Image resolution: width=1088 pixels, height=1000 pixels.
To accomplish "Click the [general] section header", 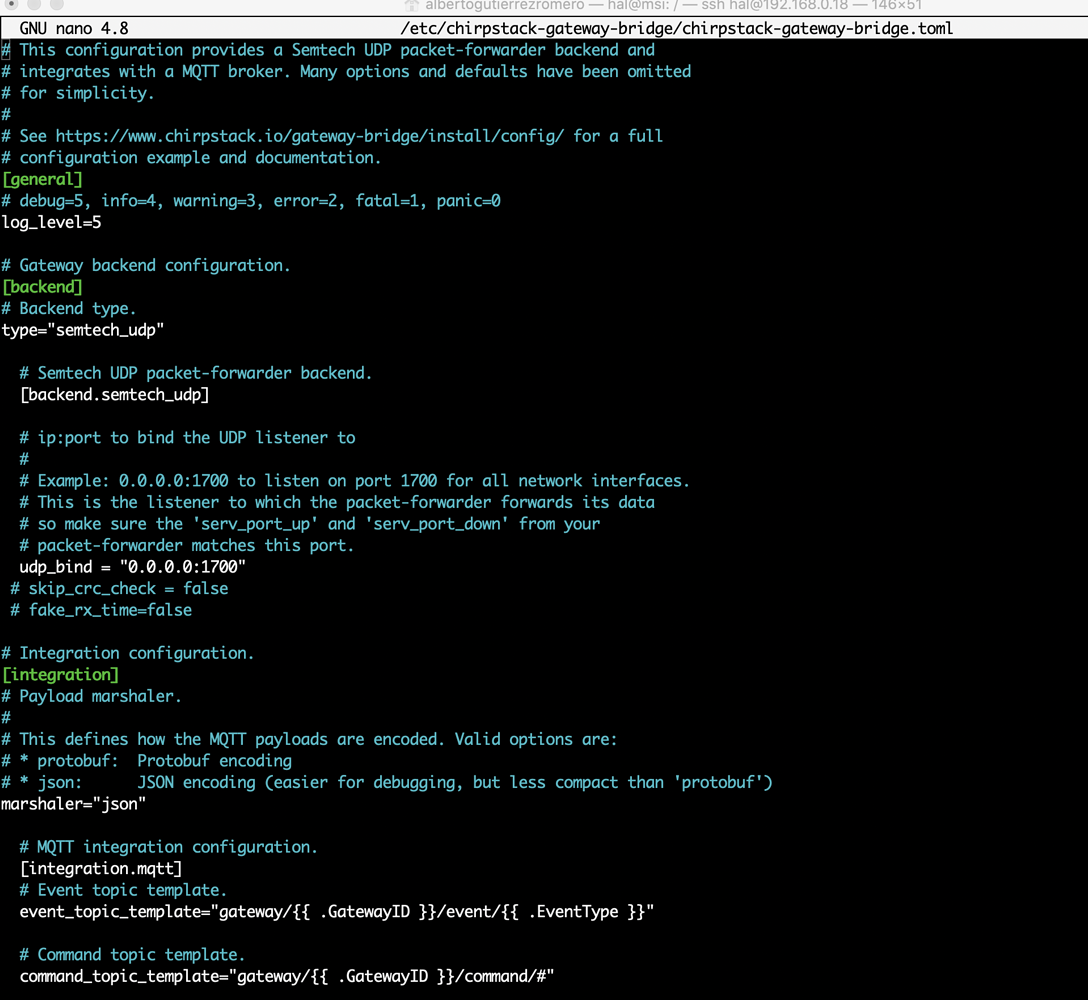I will pyautogui.click(x=42, y=178).
